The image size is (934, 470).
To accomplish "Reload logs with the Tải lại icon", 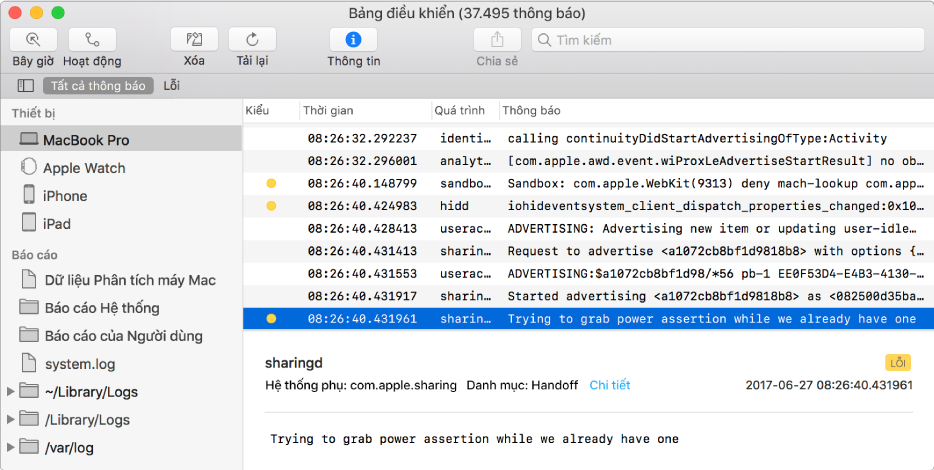I will click(x=253, y=40).
